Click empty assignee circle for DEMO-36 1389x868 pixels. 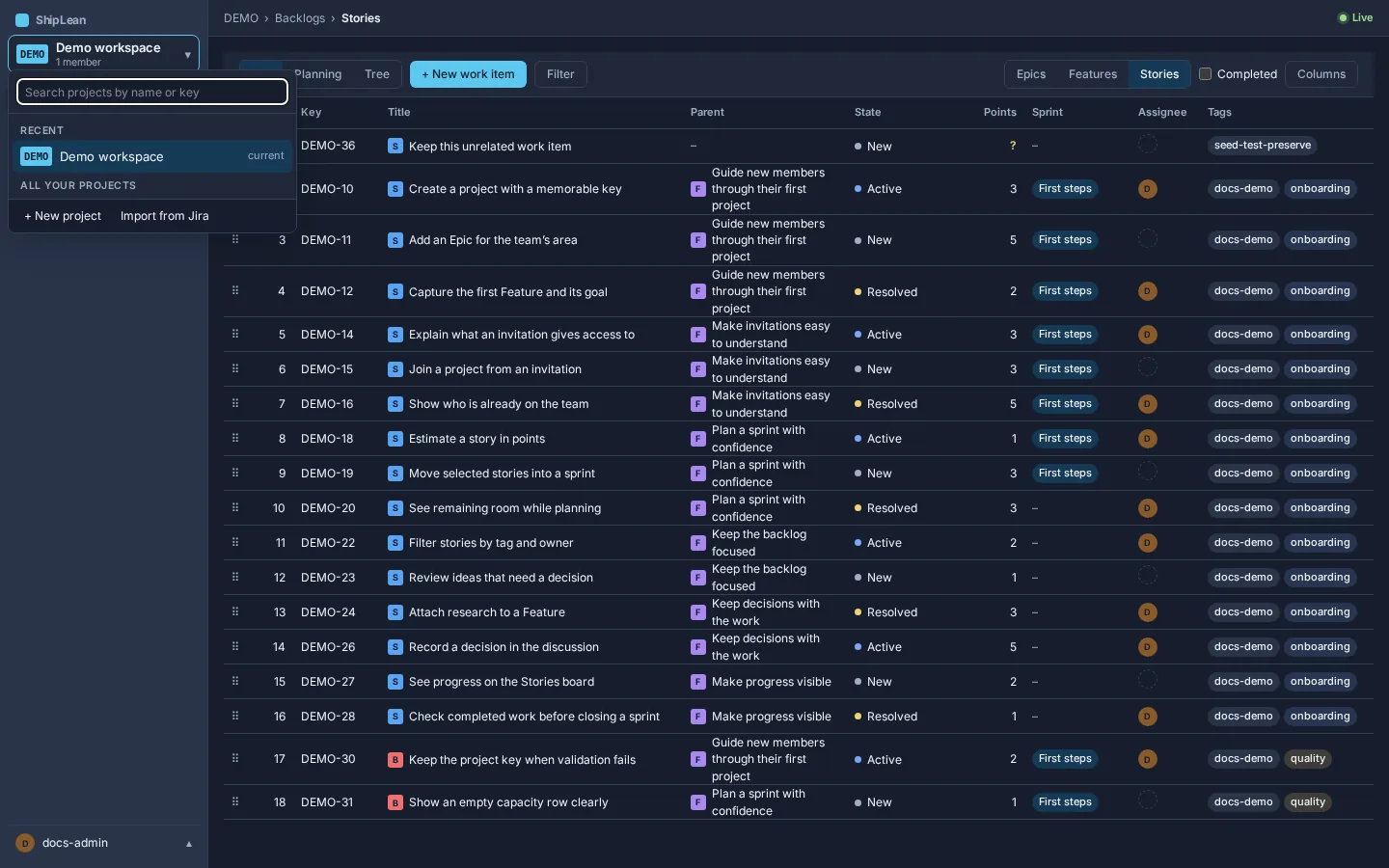(1148, 145)
